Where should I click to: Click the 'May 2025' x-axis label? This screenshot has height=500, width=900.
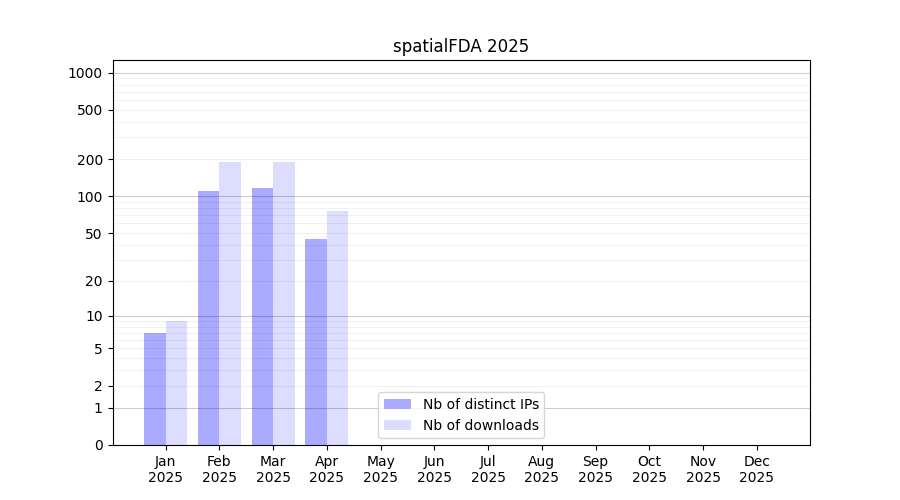(x=381, y=469)
